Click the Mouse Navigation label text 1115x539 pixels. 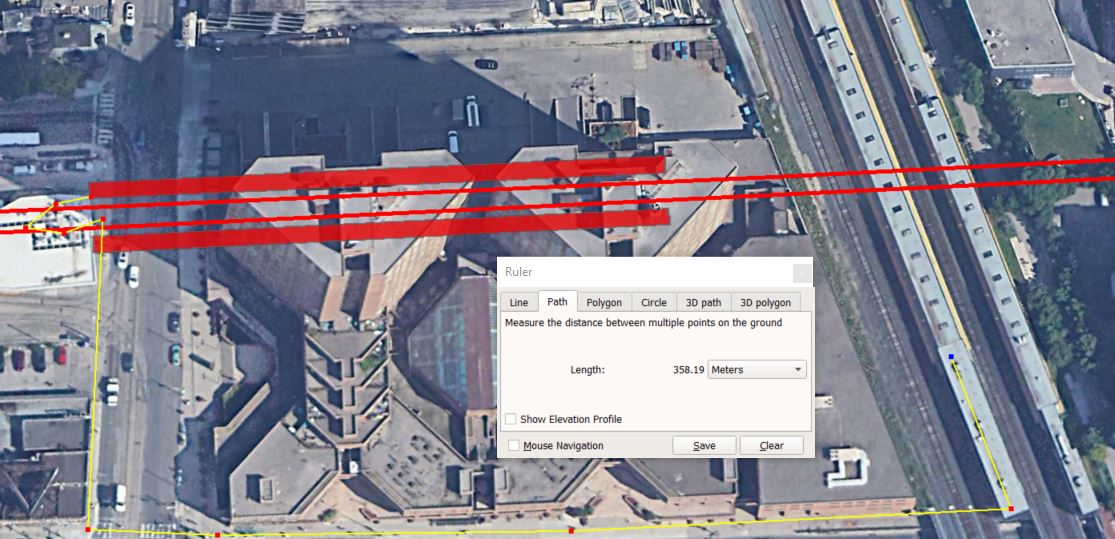563,446
